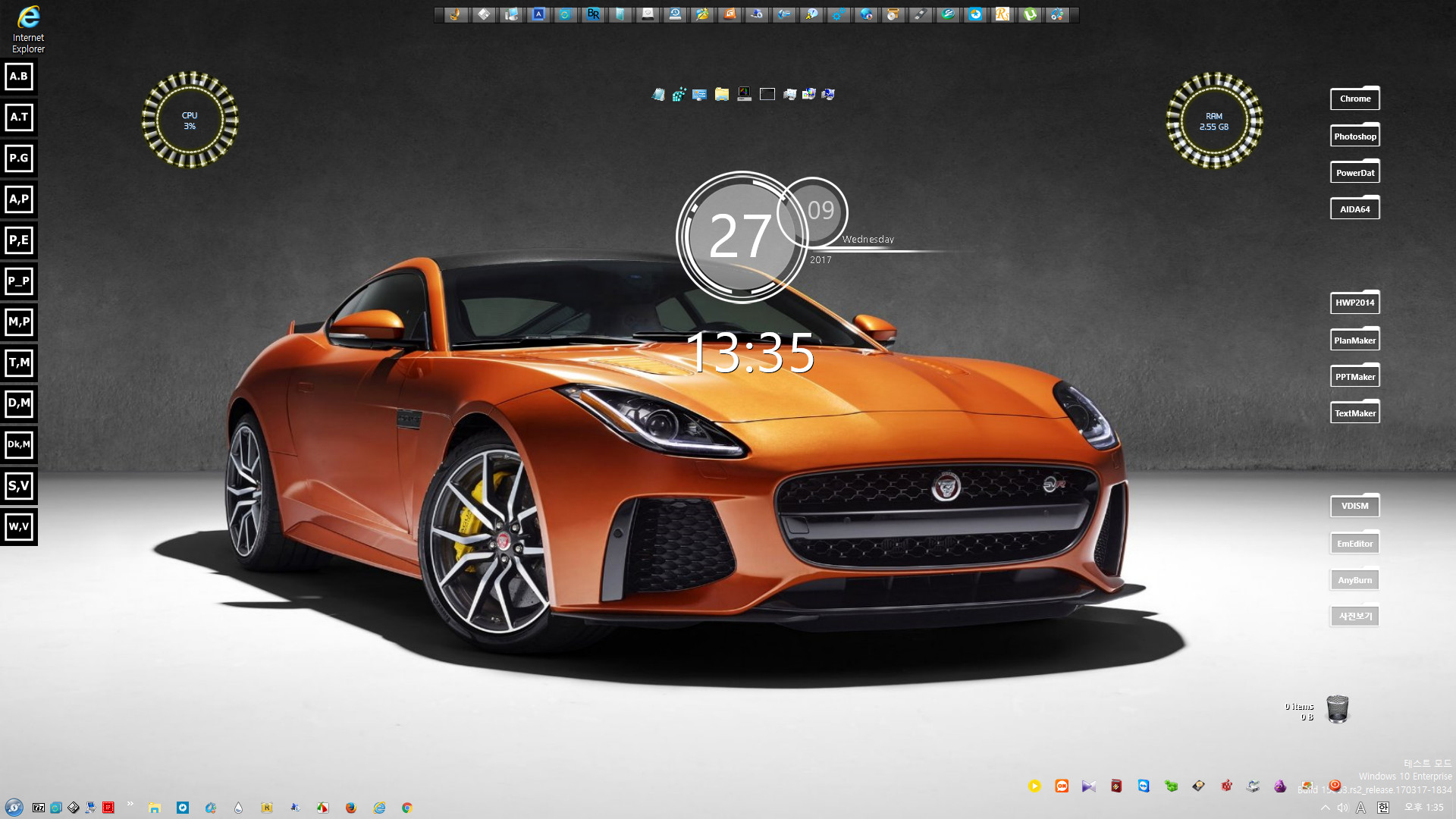Click the A.B launcher tile

pyautogui.click(x=19, y=77)
